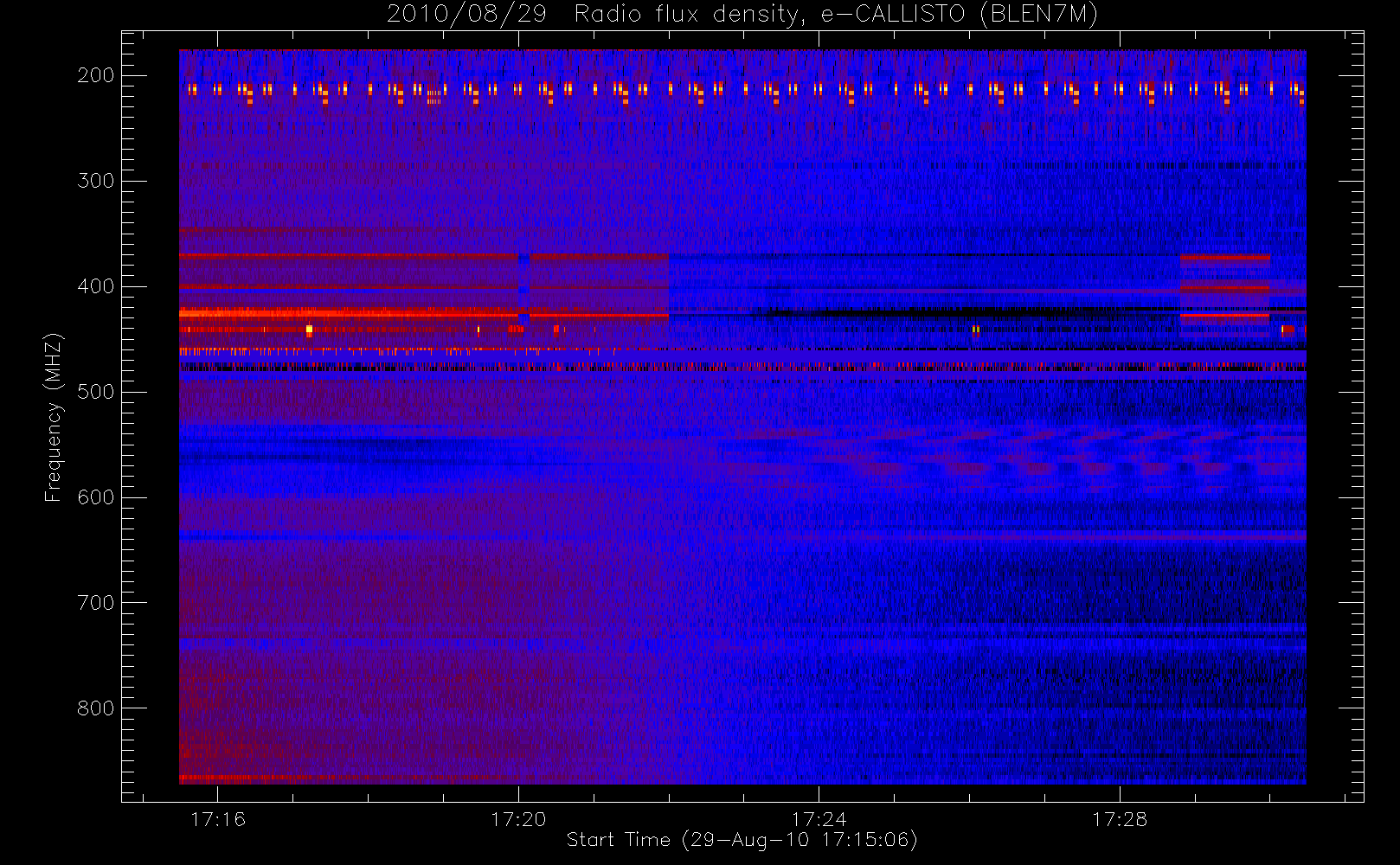Click the 17:28 time tick label

pyautogui.click(x=1120, y=819)
